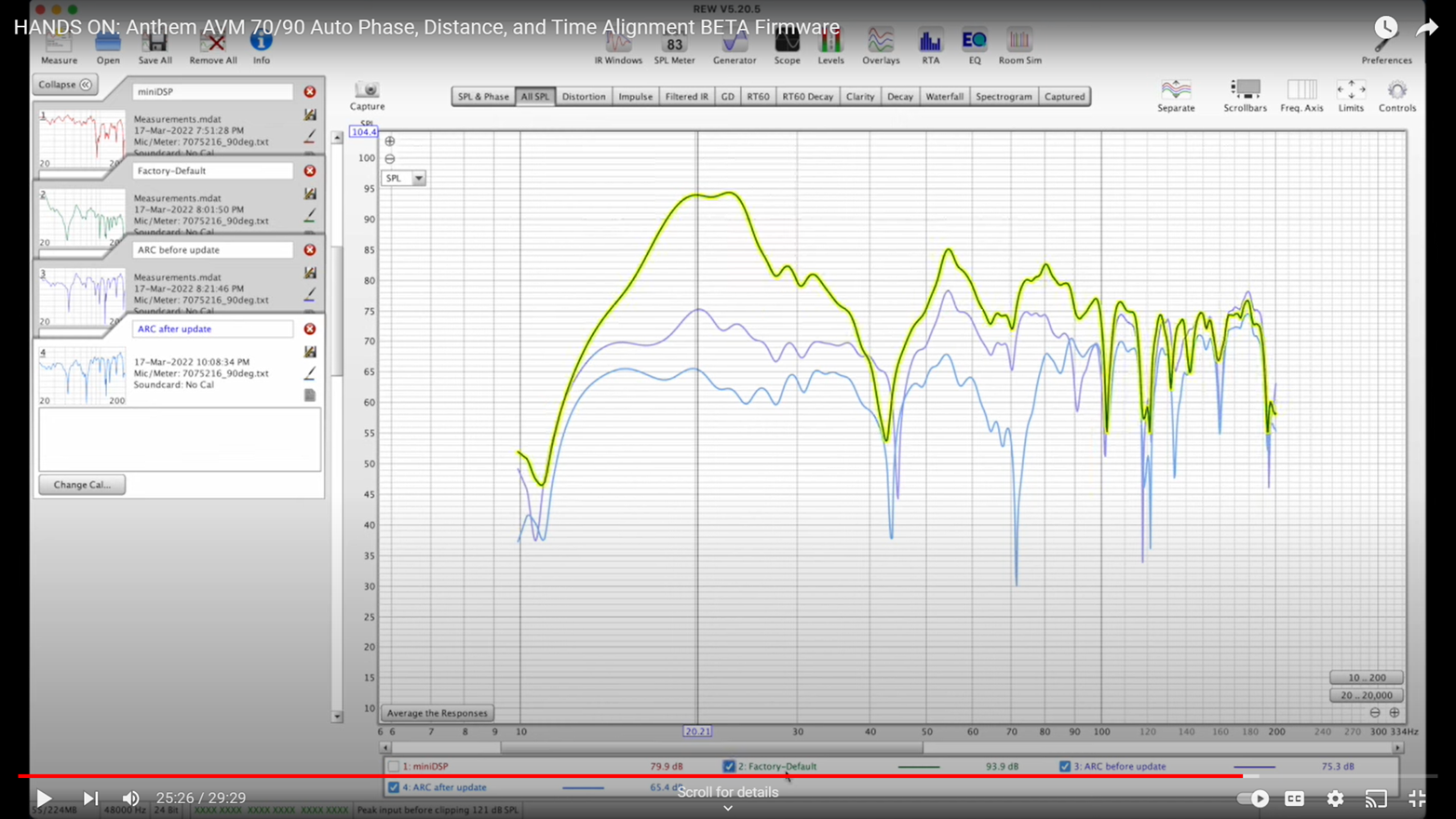1456x819 pixels.
Task: Remove the miniDSP measurement
Action: pyautogui.click(x=310, y=92)
